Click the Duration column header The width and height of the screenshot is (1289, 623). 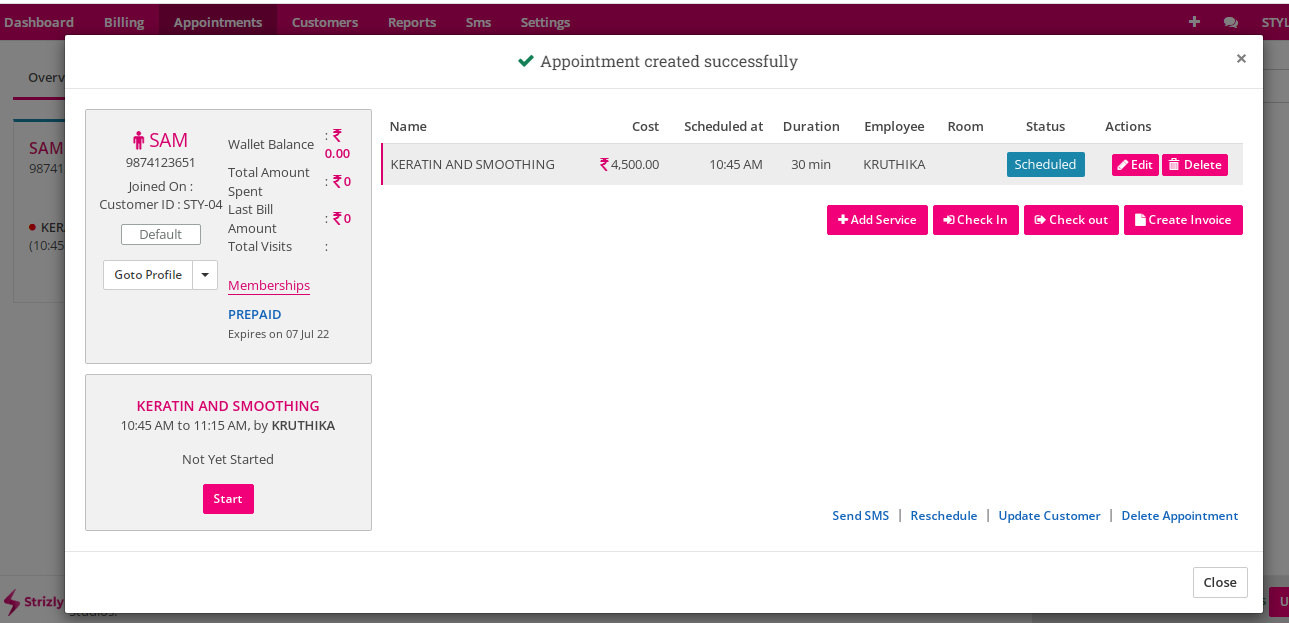coord(811,126)
